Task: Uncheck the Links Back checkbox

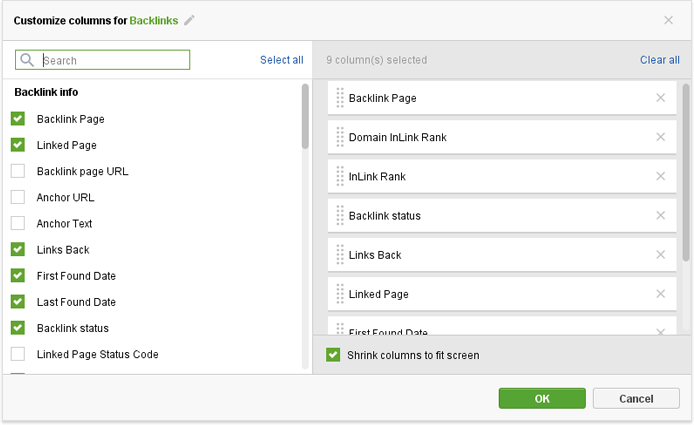Action: (18, 249)
